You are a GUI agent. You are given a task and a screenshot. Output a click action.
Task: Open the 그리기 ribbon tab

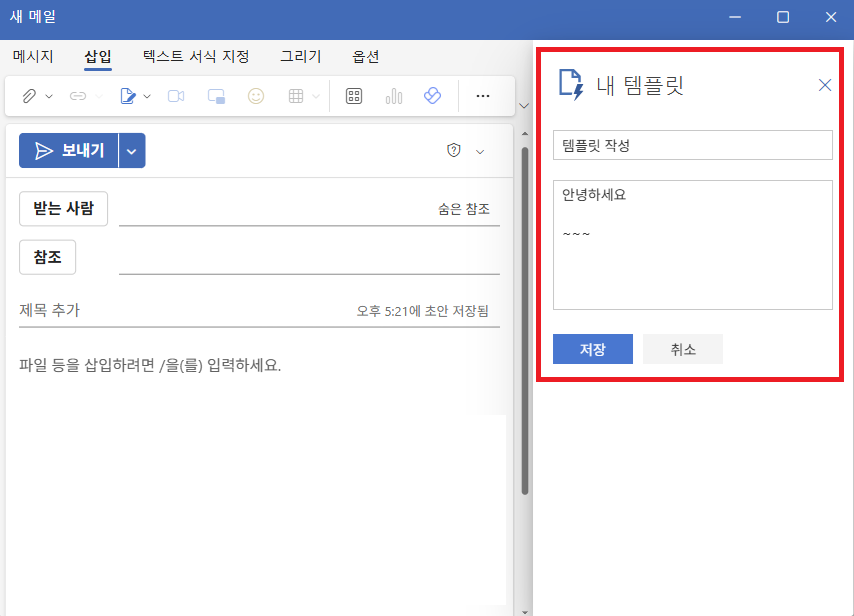[x=300, y=57]
